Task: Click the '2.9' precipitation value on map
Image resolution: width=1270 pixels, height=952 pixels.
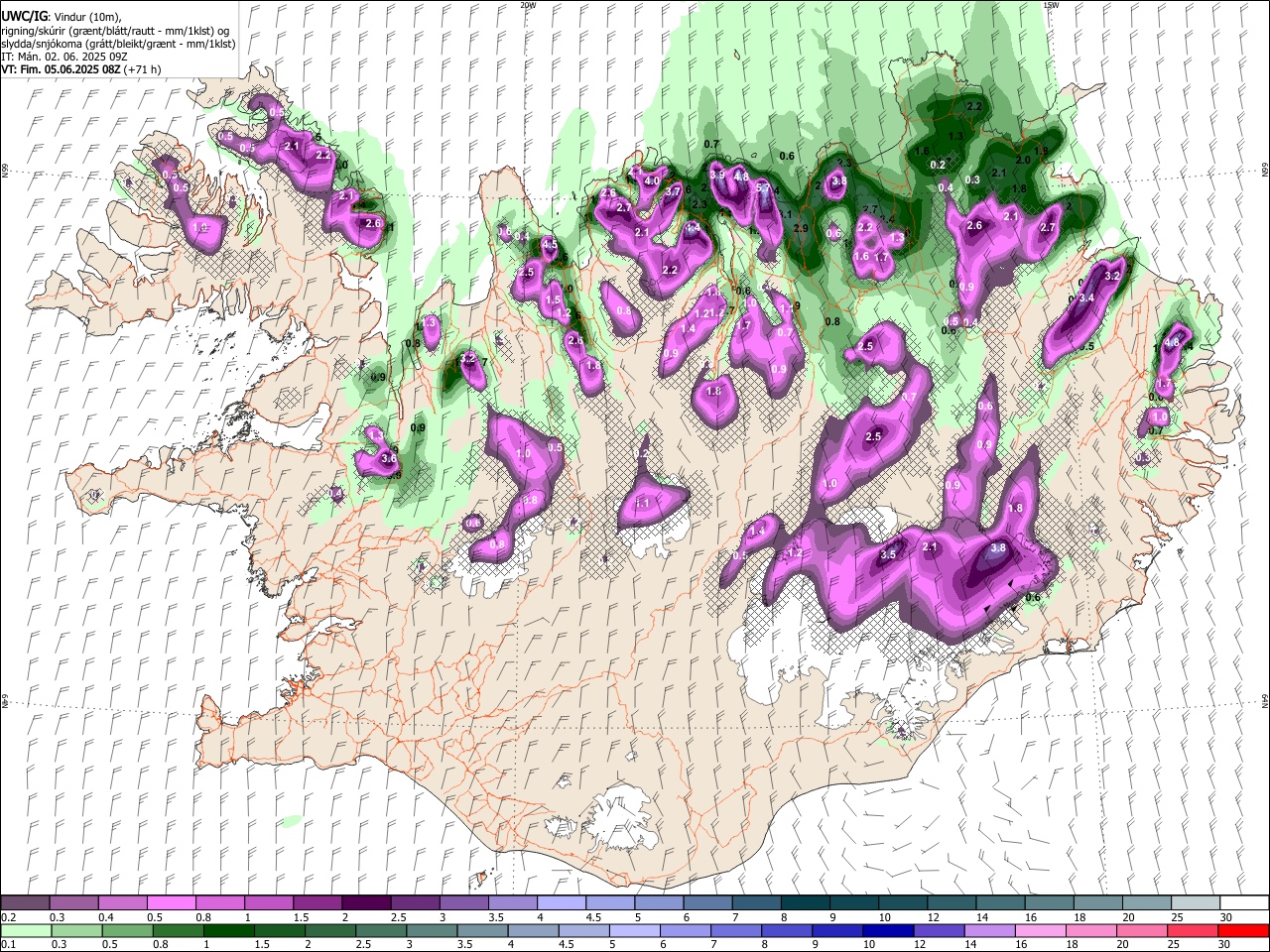Action: click(x=801, y=229)
